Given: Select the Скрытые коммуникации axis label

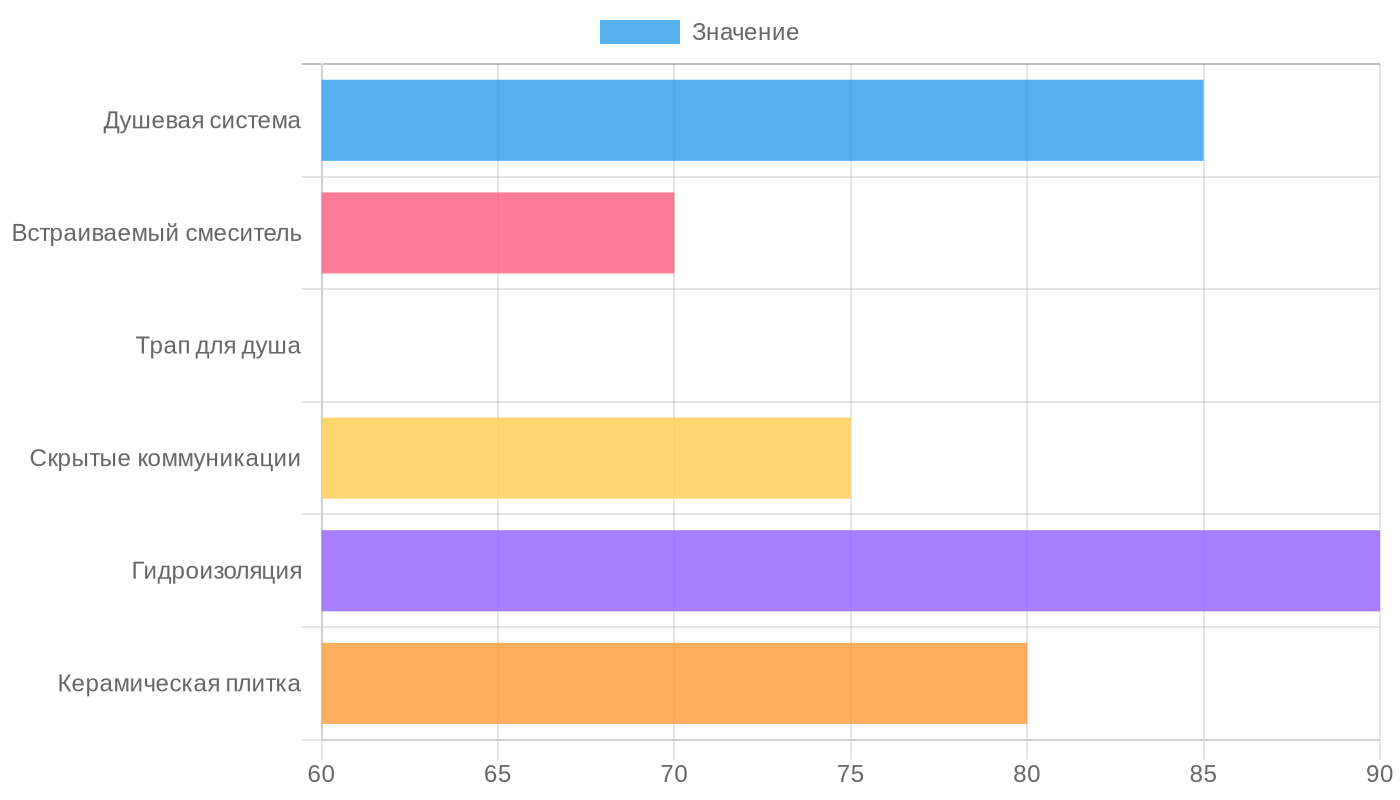Looking at the screenshot, I should coord(165,459).
